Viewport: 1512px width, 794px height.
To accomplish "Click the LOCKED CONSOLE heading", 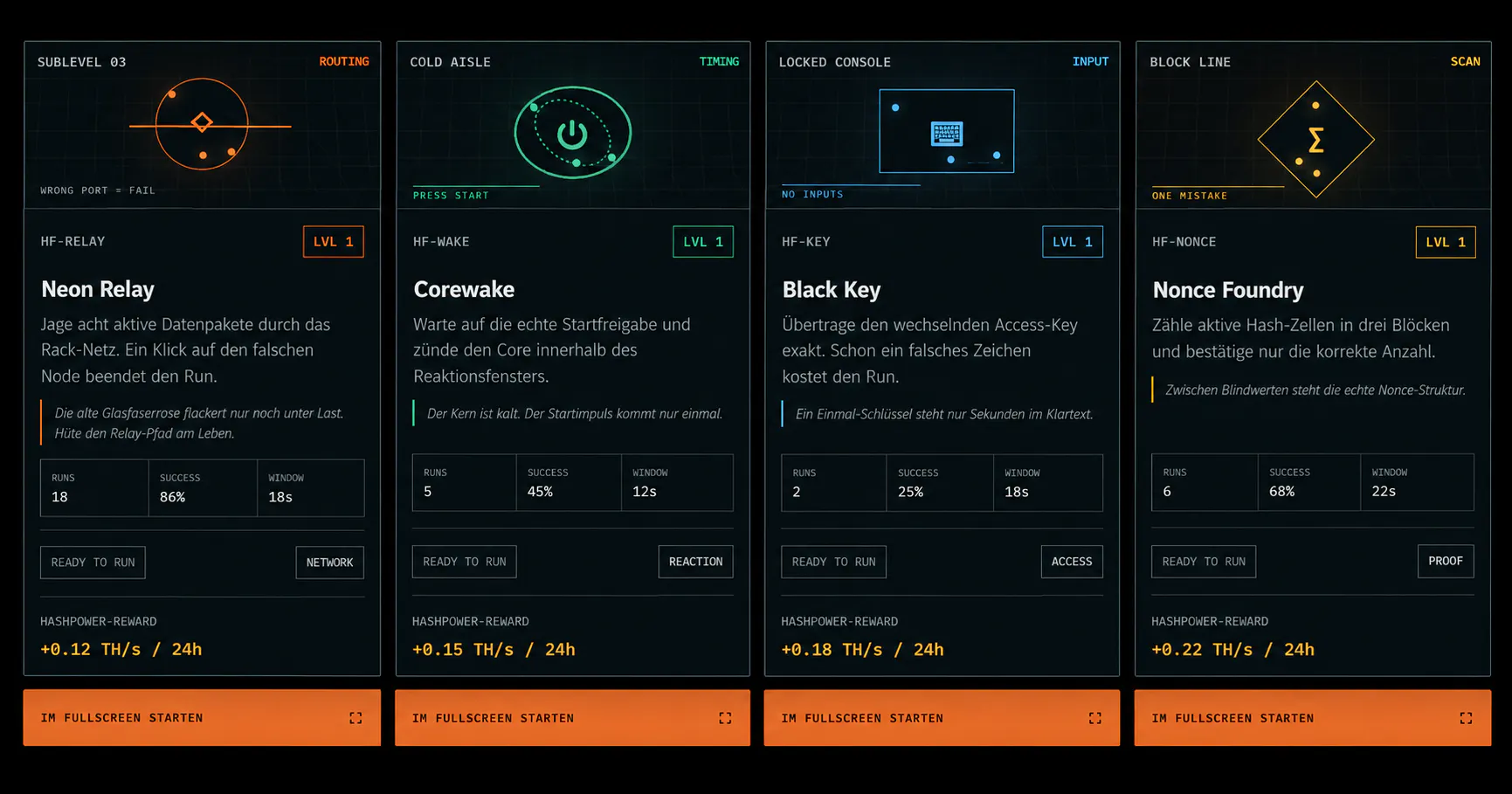I will [x=835, y=62].
